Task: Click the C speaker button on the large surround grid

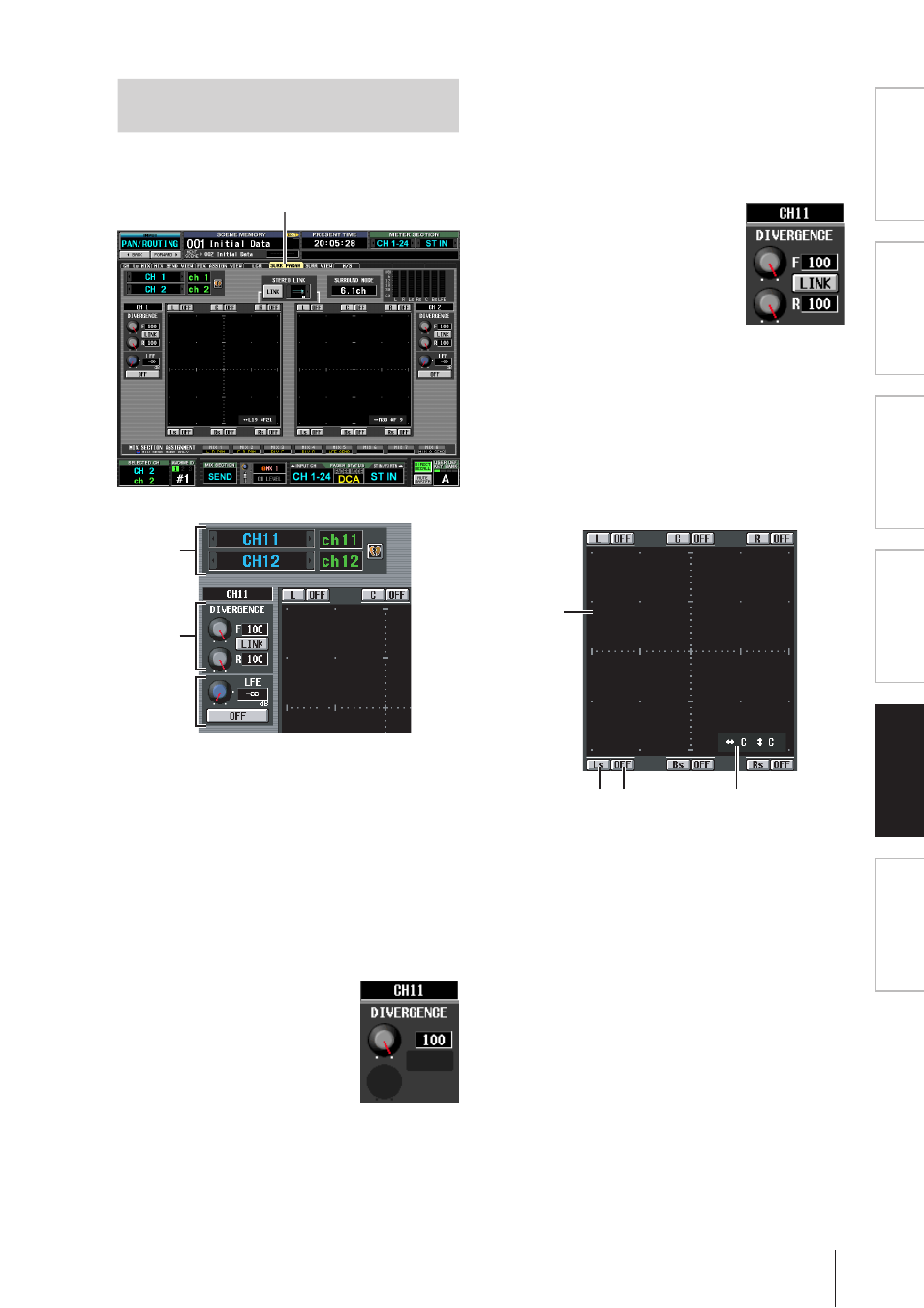Action: 678,539
